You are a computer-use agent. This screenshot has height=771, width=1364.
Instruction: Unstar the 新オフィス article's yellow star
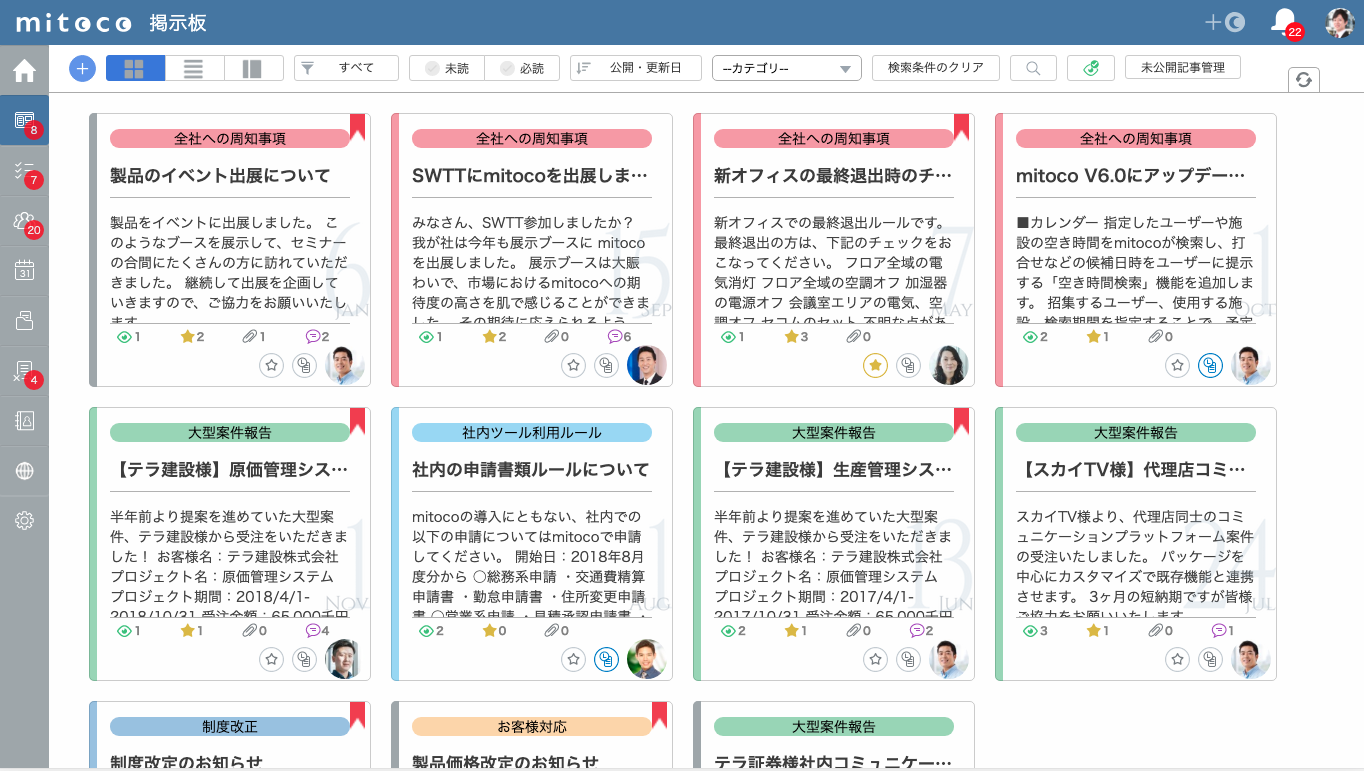coord(875,366)
